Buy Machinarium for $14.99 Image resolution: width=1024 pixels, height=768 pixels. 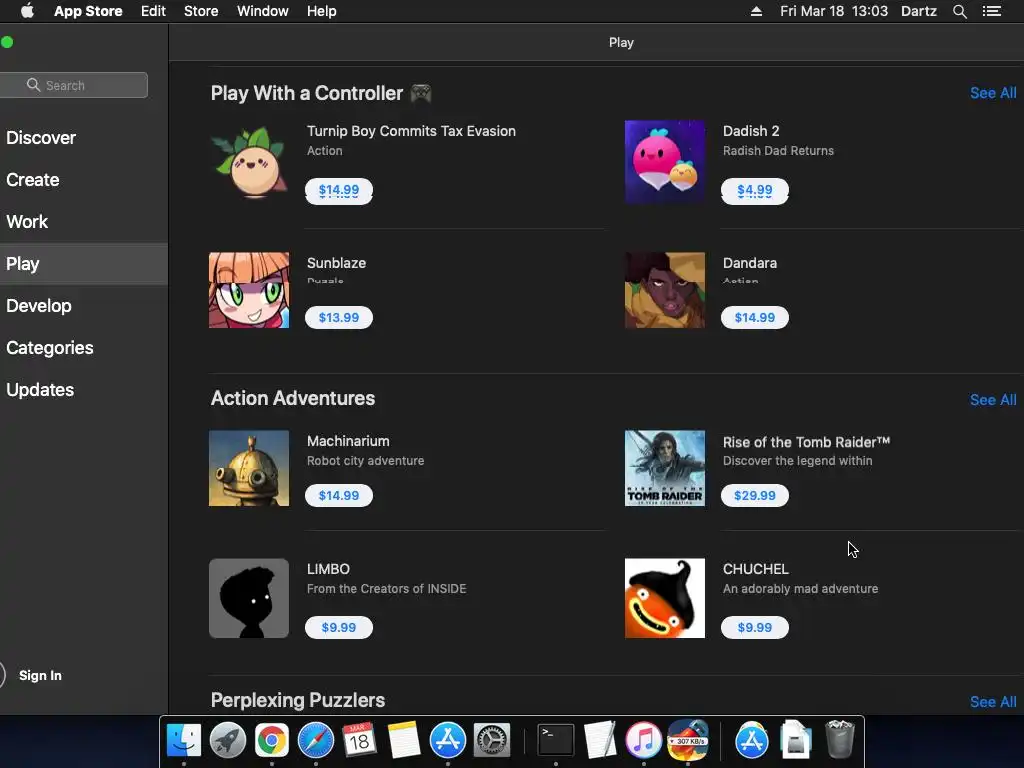[x=339, y=495]
